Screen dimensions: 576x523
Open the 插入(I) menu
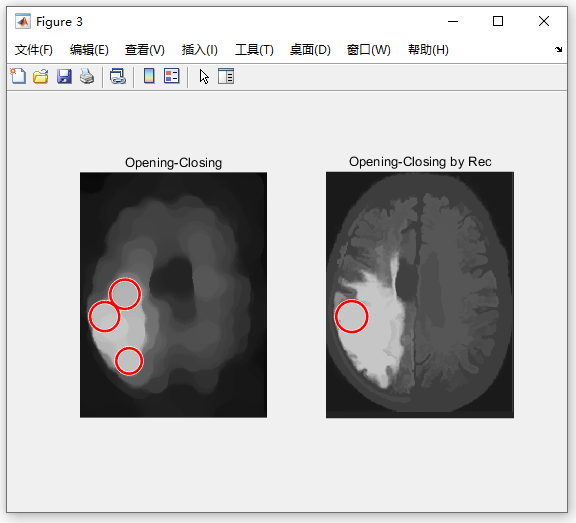(200, 50)
